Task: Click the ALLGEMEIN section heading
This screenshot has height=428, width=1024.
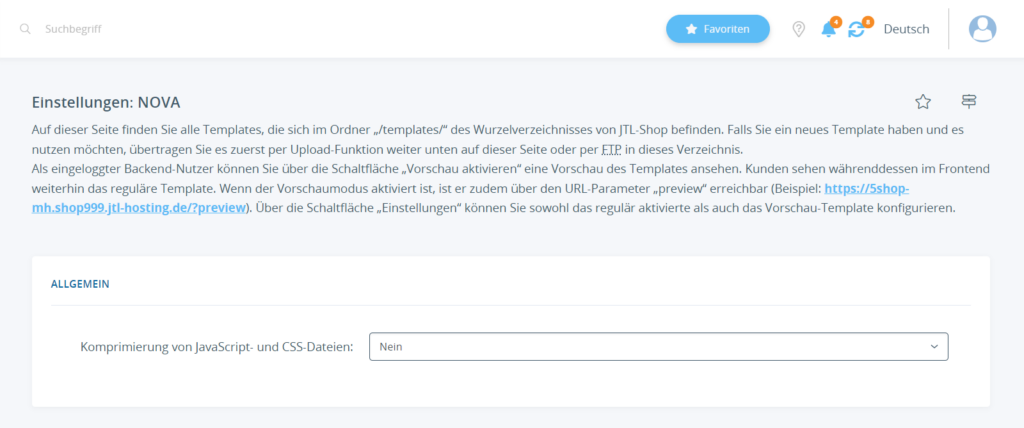Action: pos(80,284)
